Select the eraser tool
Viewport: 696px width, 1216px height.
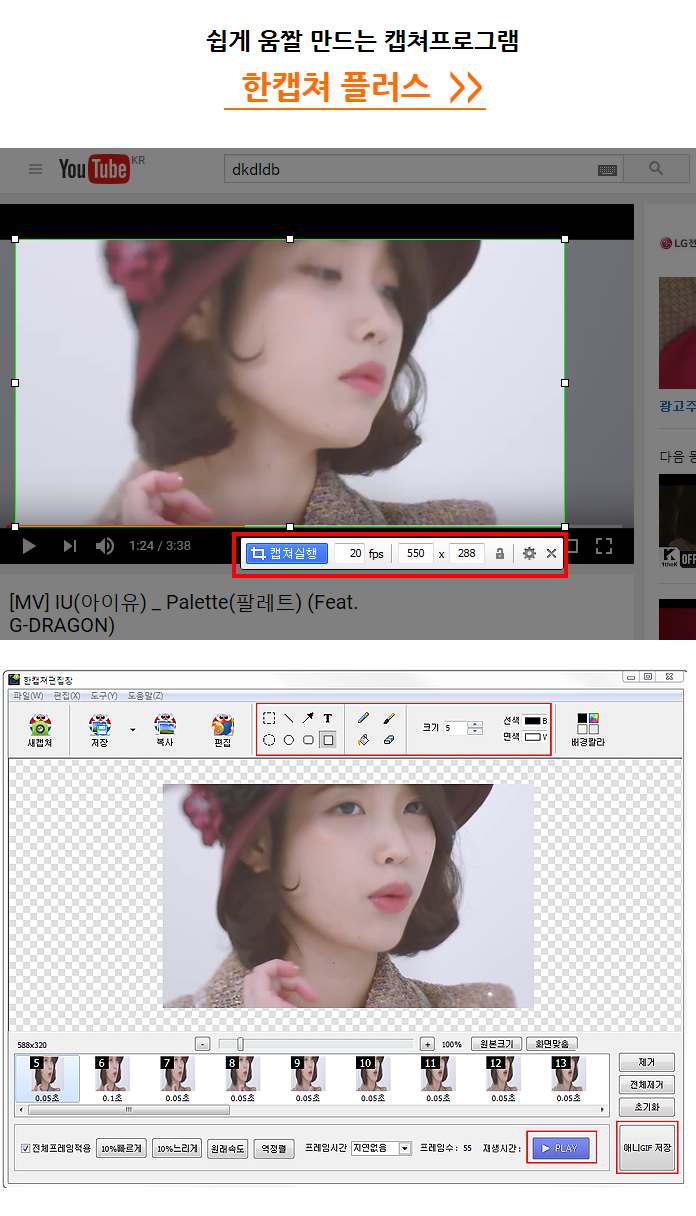(x=389, y=740)
